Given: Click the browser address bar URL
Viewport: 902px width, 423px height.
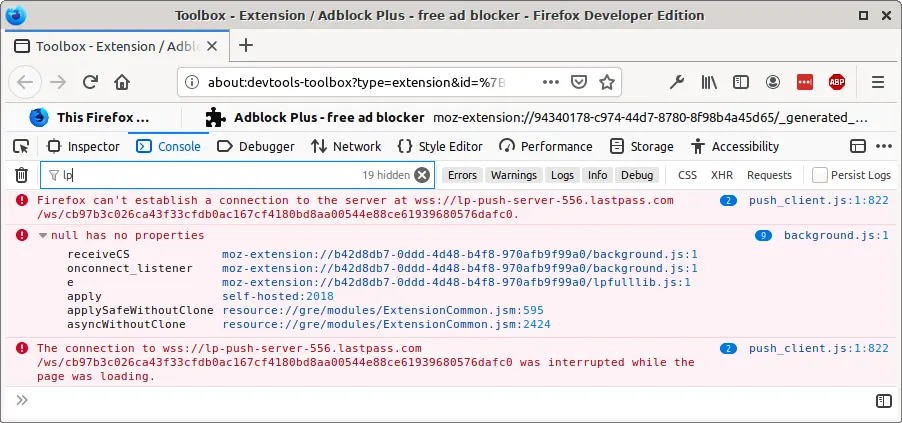Looking at the screenshot, I should click(x=357, y=82).
